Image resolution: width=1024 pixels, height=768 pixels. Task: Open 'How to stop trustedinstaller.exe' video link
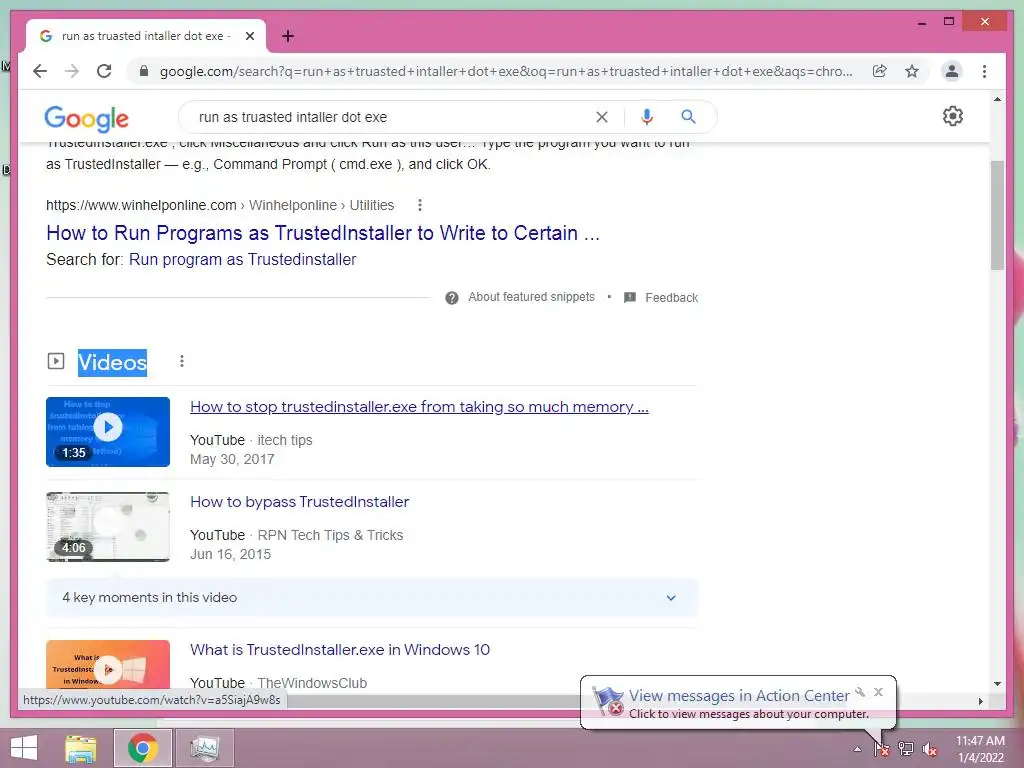coord(419,407)
